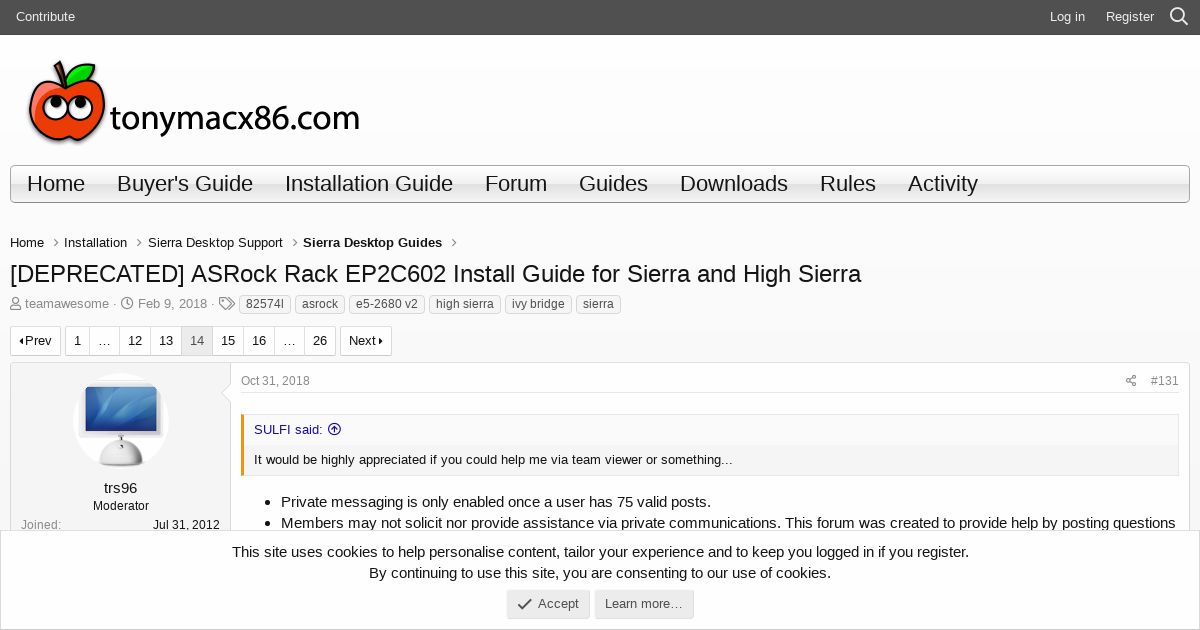Viewport: 1200px width, 630px height.
Task: Go to page 13
Action: 166,341
